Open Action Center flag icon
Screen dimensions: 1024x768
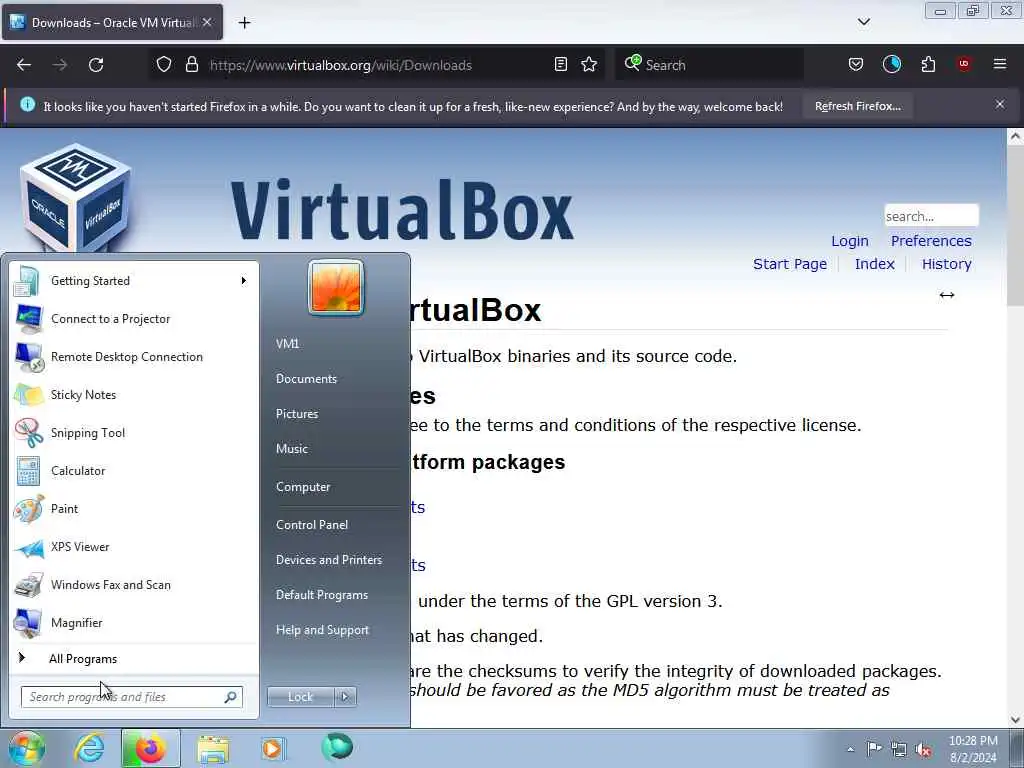(x=874, y=748)
